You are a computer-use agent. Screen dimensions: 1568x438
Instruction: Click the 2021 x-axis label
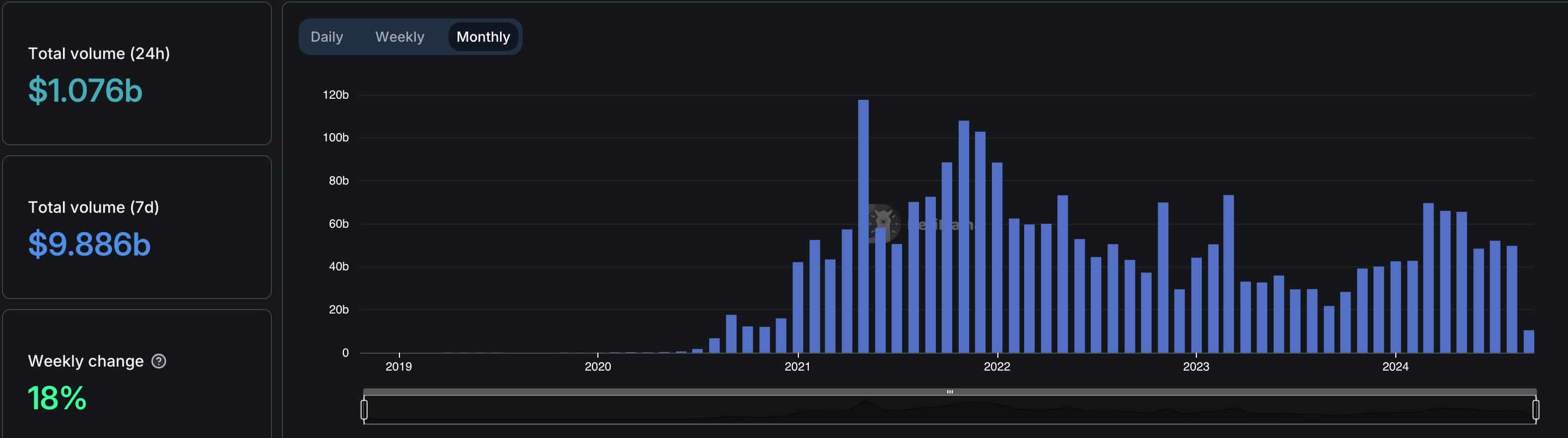(x=797, y=367)
